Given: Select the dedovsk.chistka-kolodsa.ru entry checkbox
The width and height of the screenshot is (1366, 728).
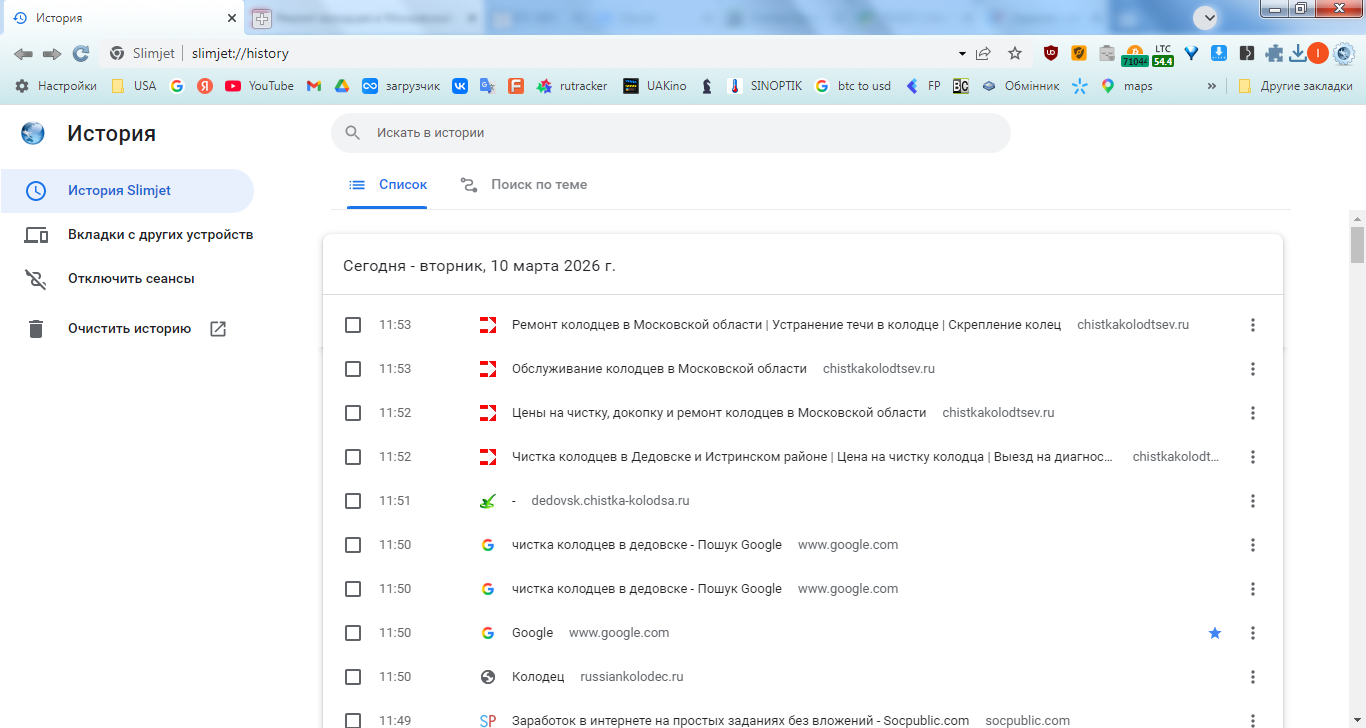Looking at the screenshot, I should coord(353,501).
